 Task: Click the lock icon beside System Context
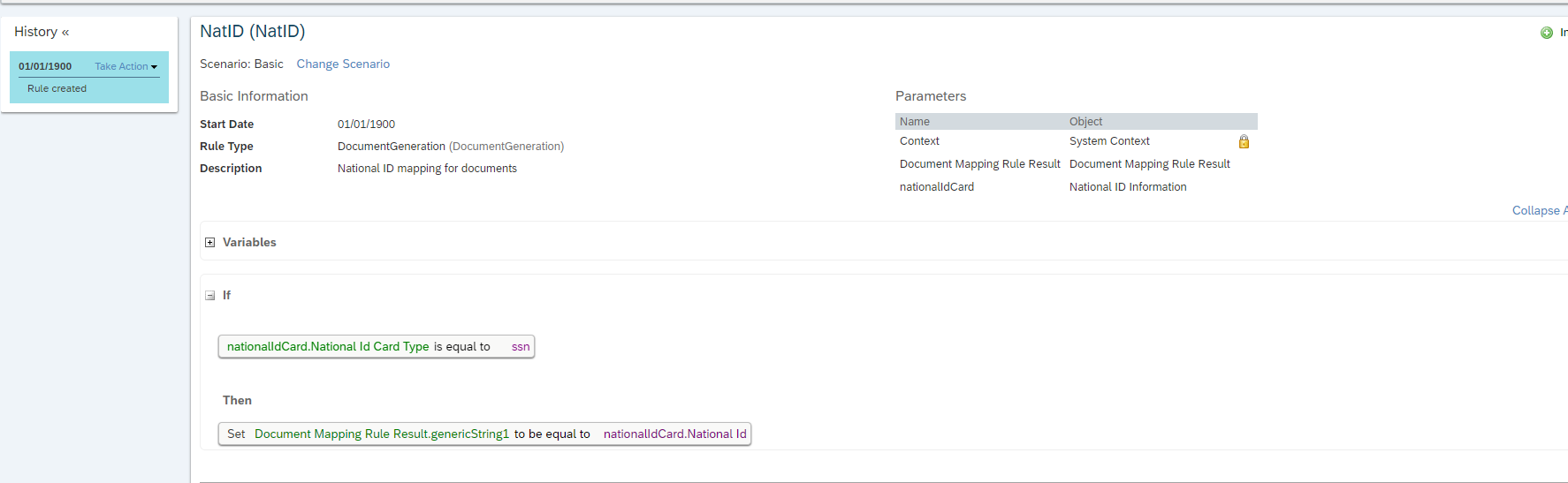(x=1244, y=141)
